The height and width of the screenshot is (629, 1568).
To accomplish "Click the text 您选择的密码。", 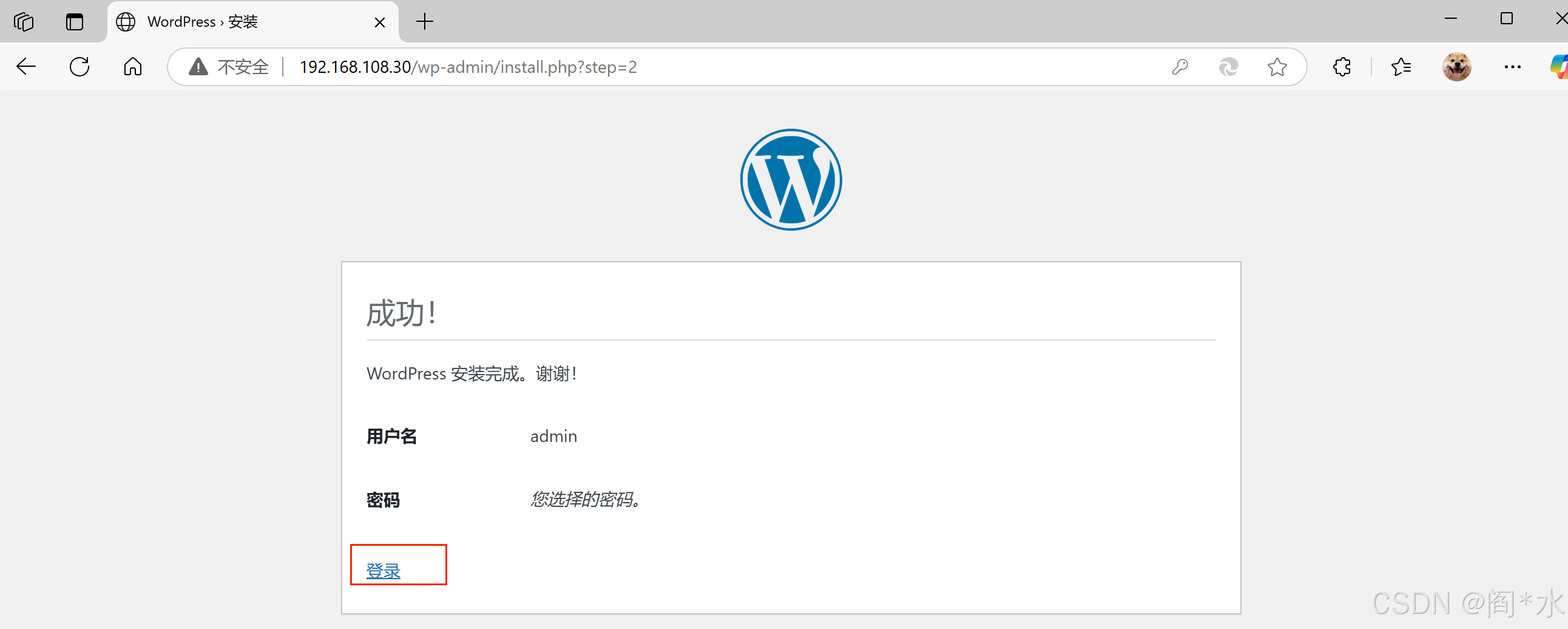I will coord(586,499).
